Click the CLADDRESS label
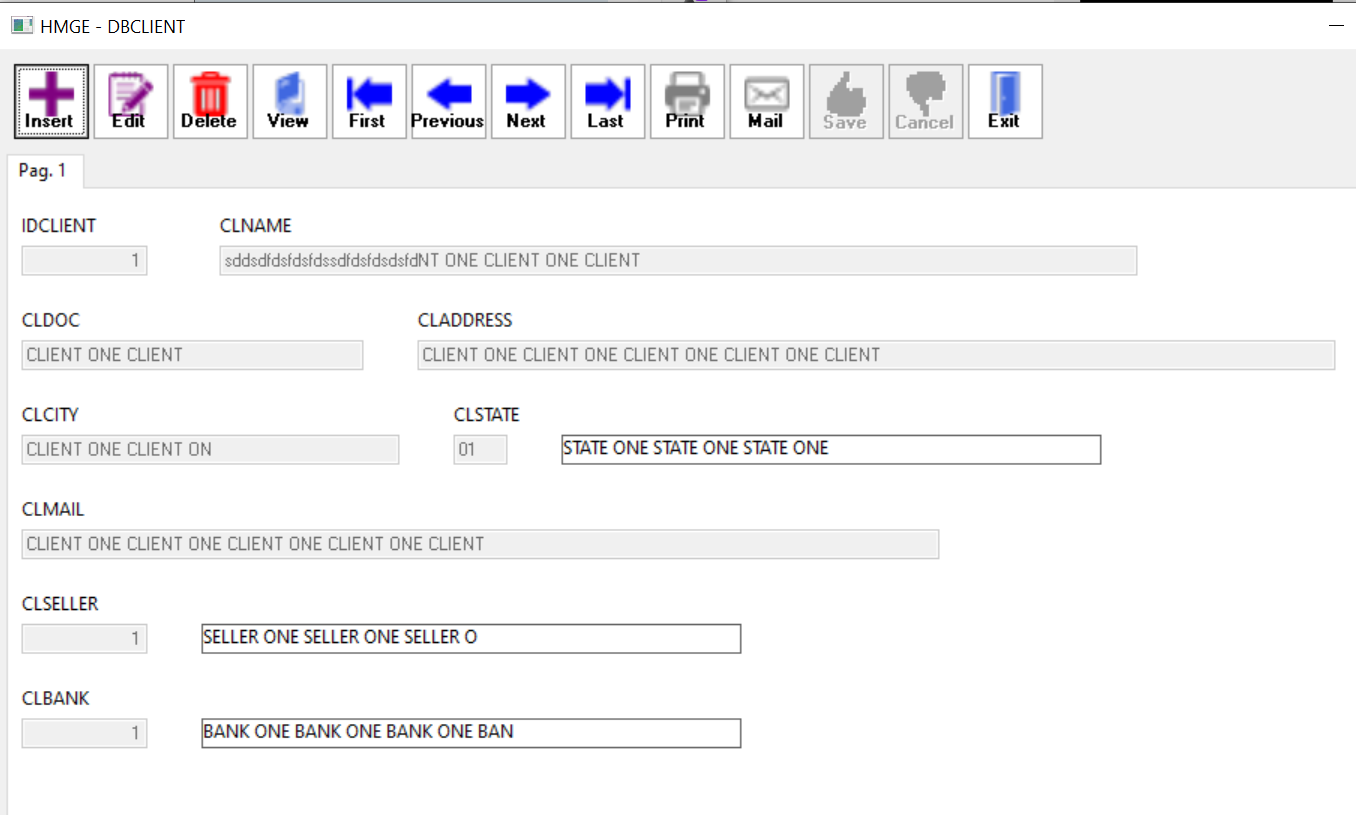This screenshot has width=1356, height=815. click(x=465, y=321)
